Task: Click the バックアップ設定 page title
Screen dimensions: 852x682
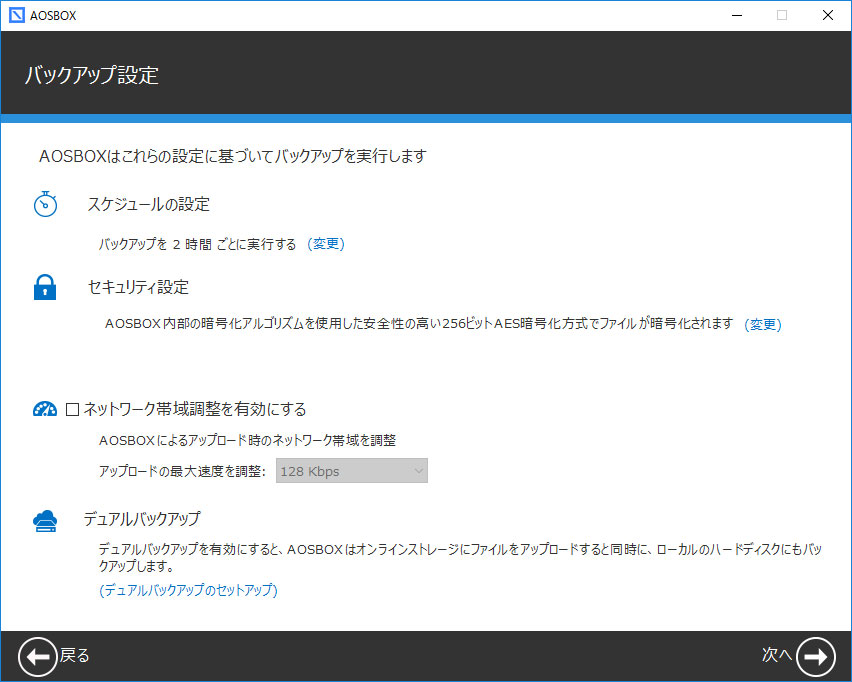Action: [x=91, y=75]
